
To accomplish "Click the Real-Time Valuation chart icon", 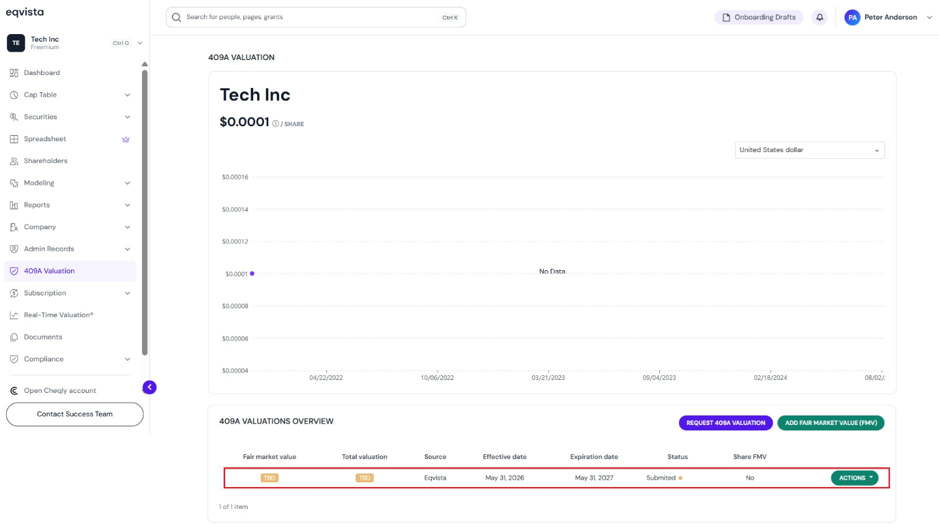I will [14, 315].
